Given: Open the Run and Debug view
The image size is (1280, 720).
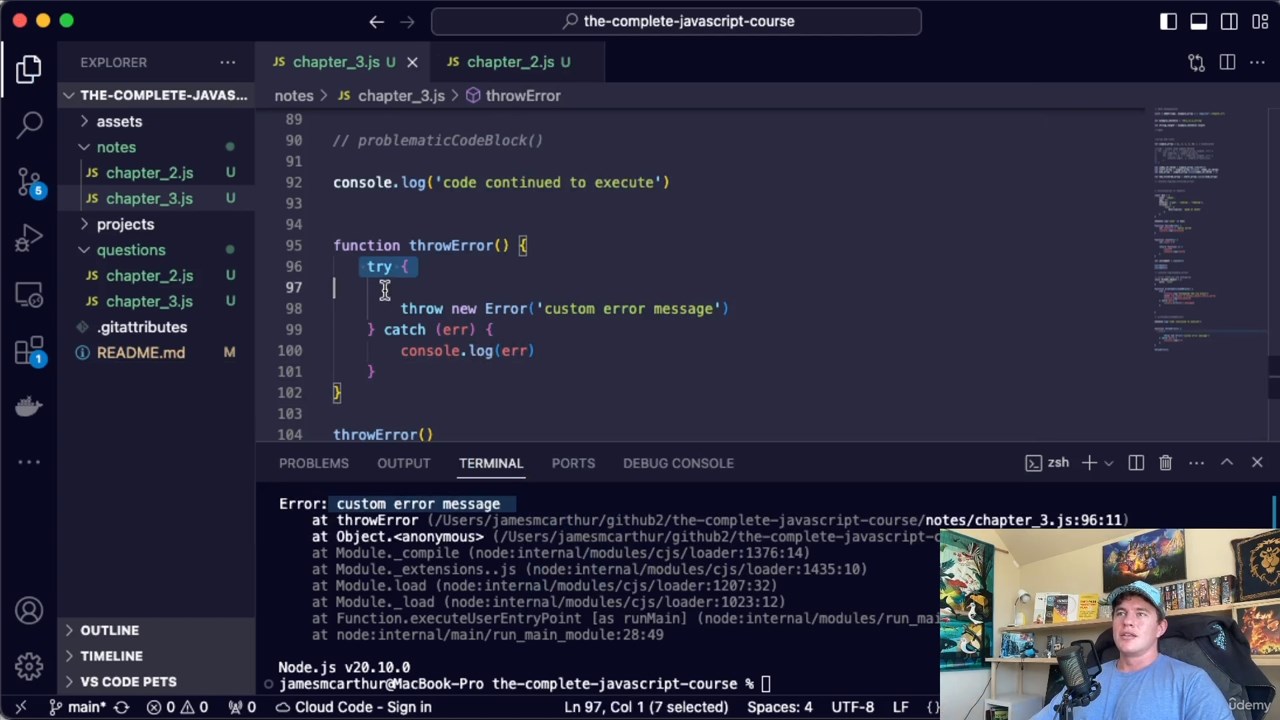Looking at the screenshot, I should 28,238.
